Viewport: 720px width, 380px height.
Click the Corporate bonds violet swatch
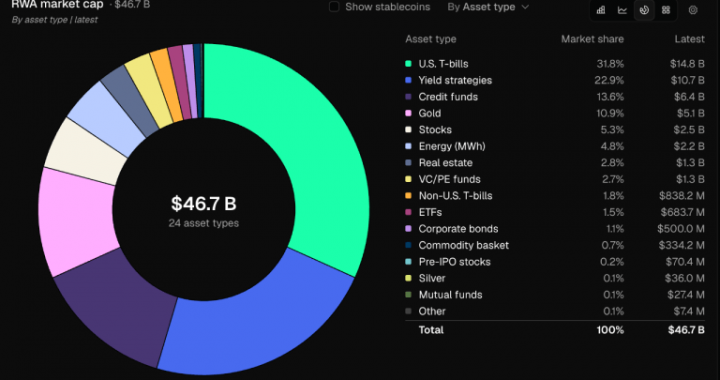[408, 229]
